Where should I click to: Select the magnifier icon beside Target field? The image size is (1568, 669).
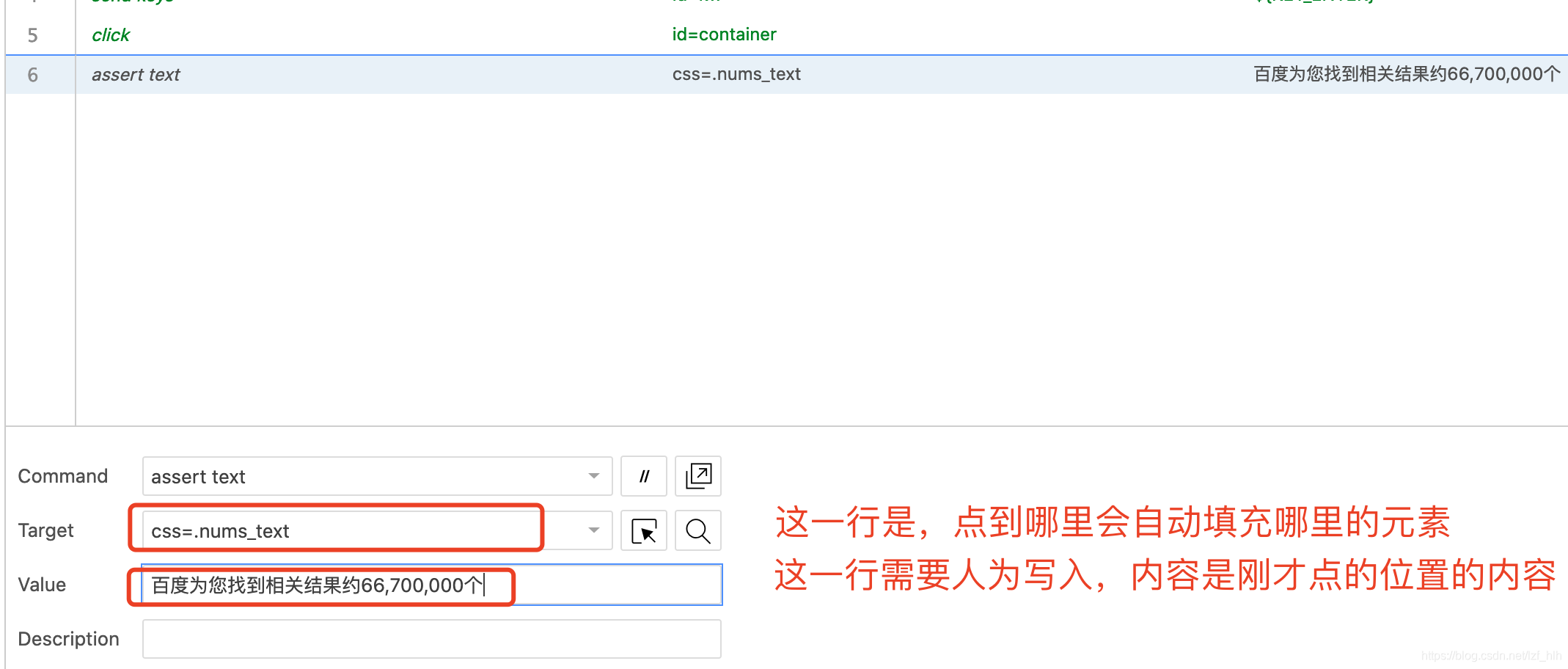point(697,530)
